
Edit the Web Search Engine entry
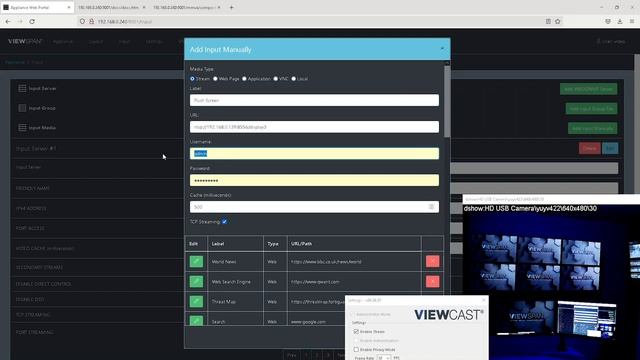(196, 281)
